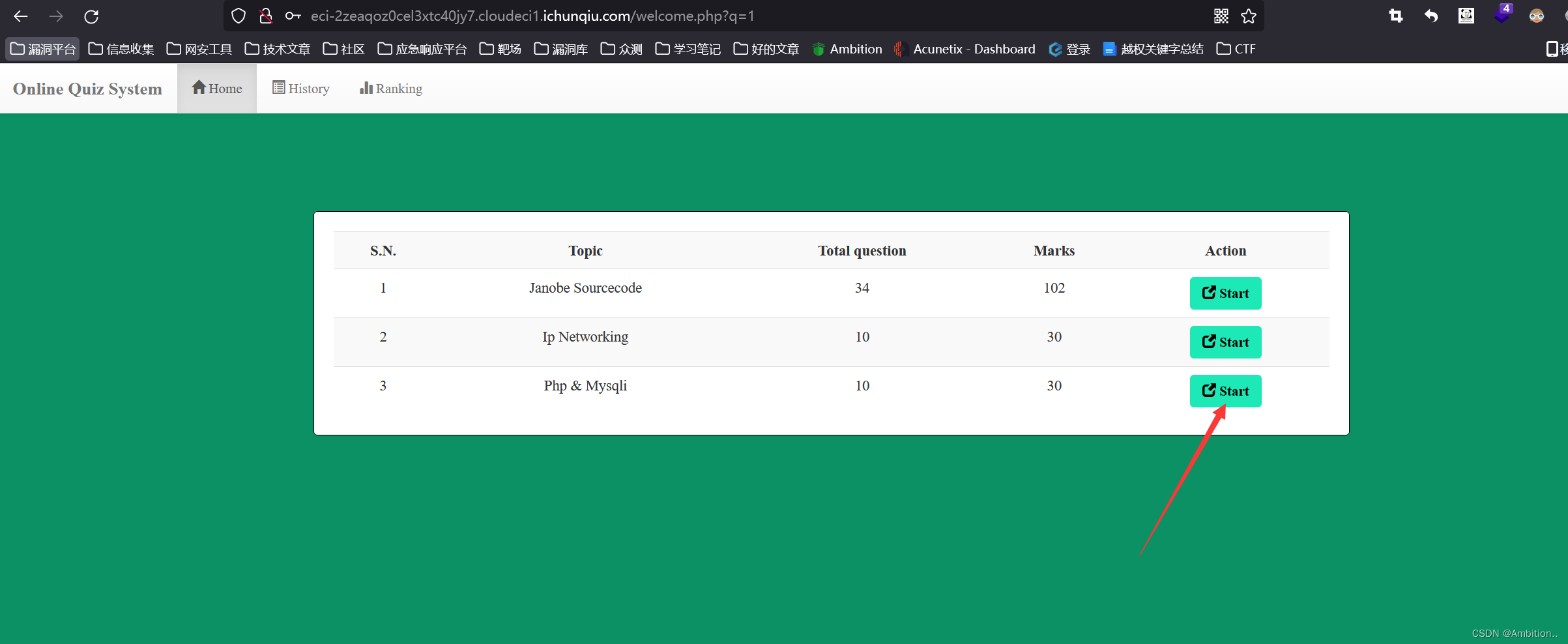The width and height of the screenshot is (1568, 644).
Task: Switch to the History tab
Action: tap(300, 88)
